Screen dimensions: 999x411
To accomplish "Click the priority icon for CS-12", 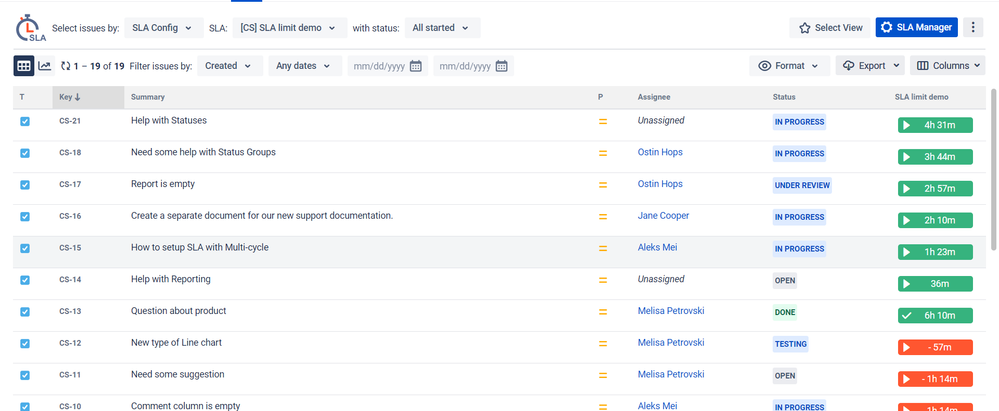I will coord(603,343).
